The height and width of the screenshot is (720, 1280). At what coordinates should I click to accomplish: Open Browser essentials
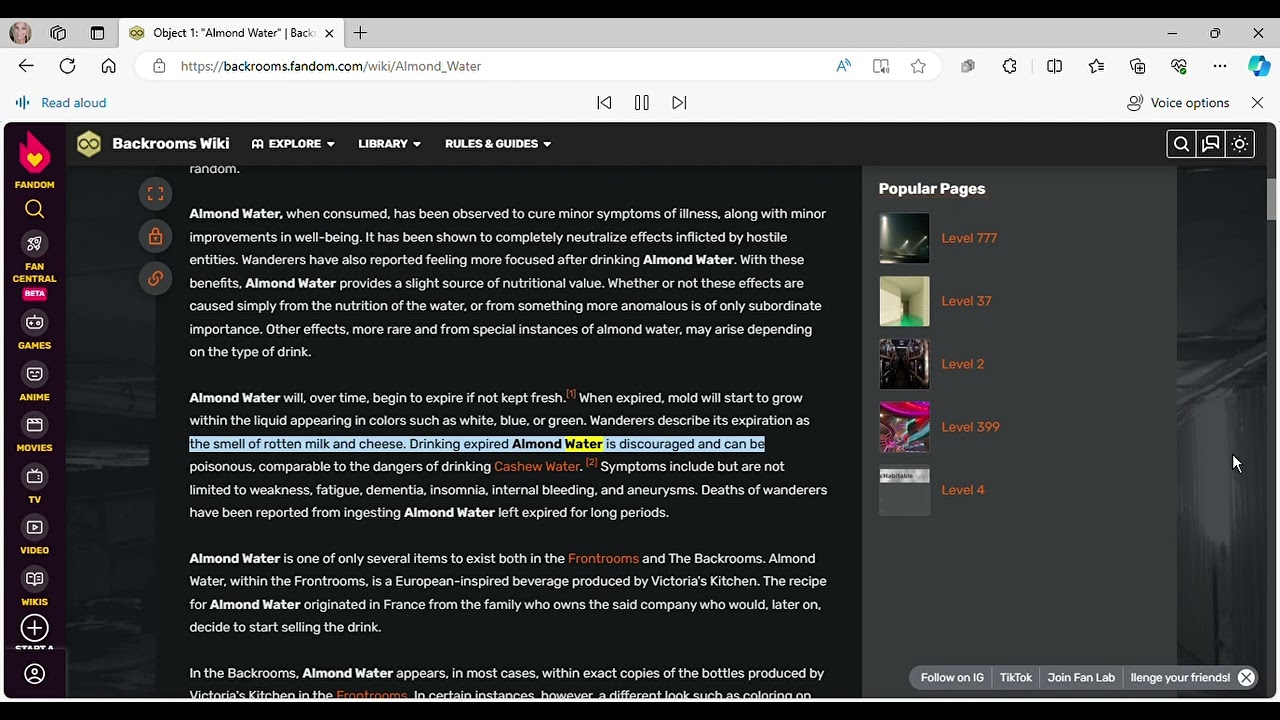[x=1179, y=66]
